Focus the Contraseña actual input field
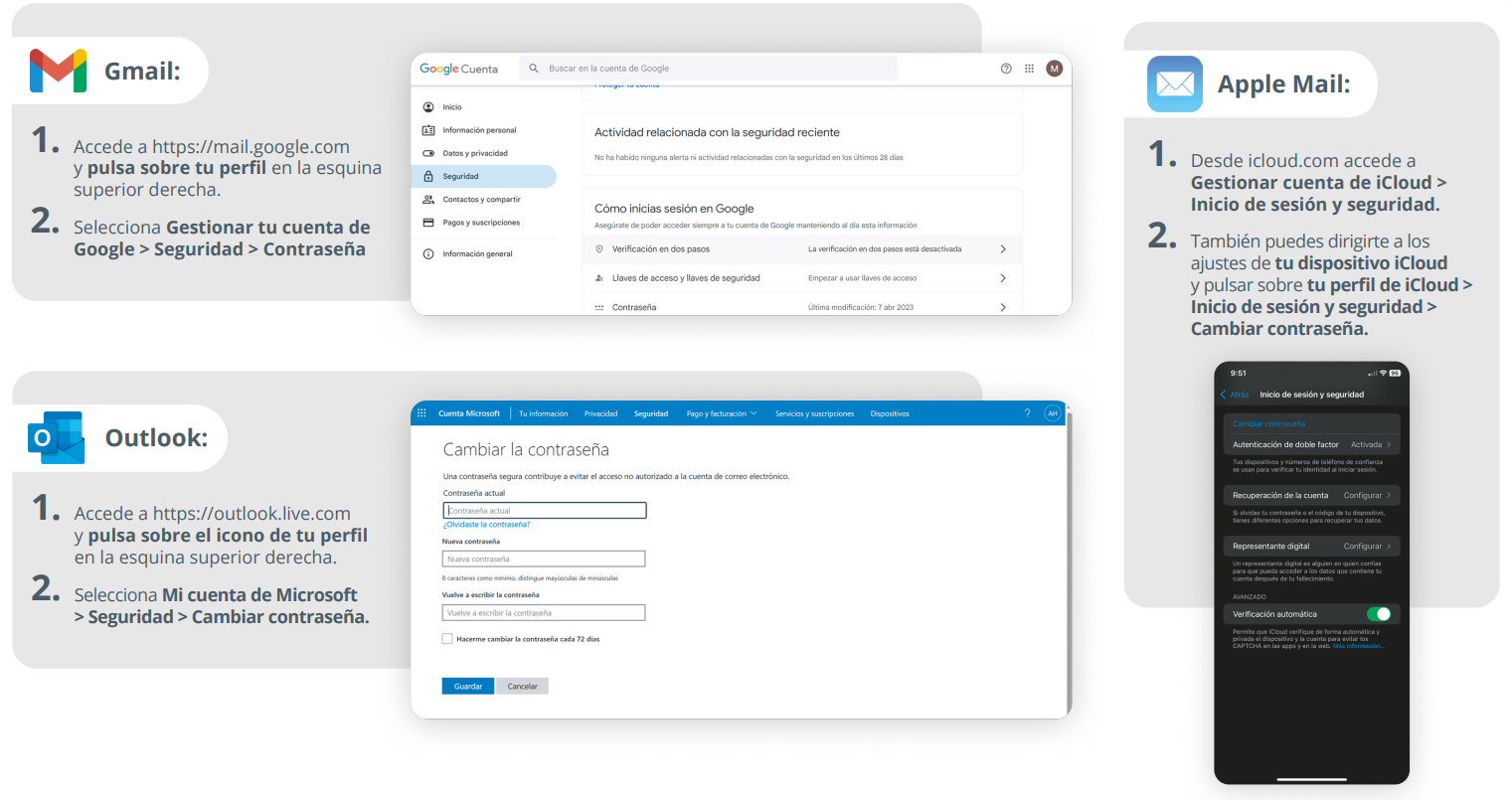Screen dimensions: 1512x800 click(545, 511)
